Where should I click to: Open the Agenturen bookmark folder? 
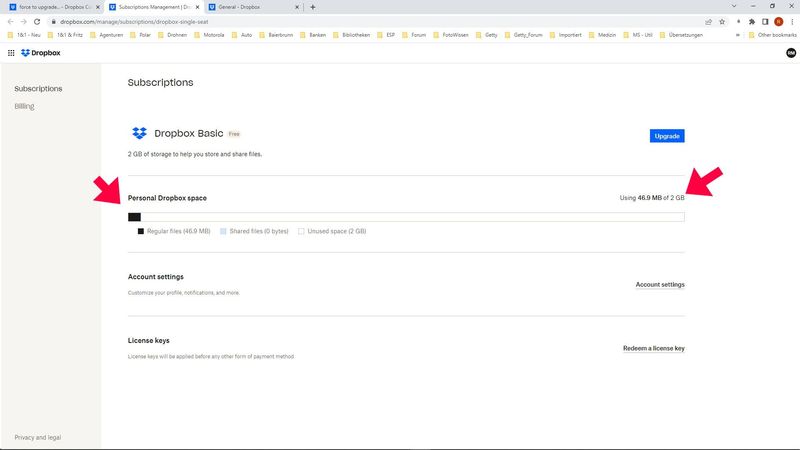click(107, 35)
